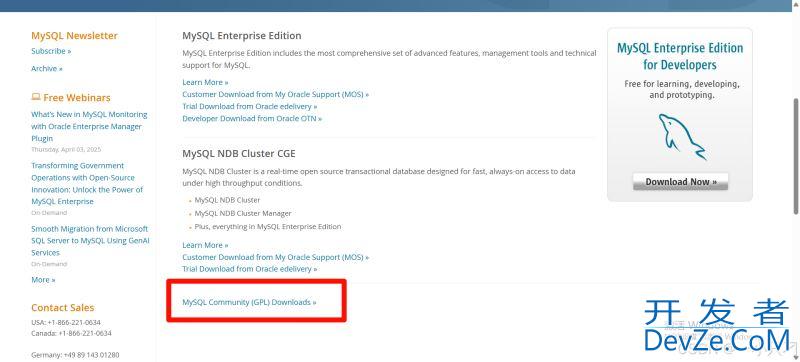Click the MySQL Newsletter heading
This screenshot has width=800, height=362.
point(74,36)
